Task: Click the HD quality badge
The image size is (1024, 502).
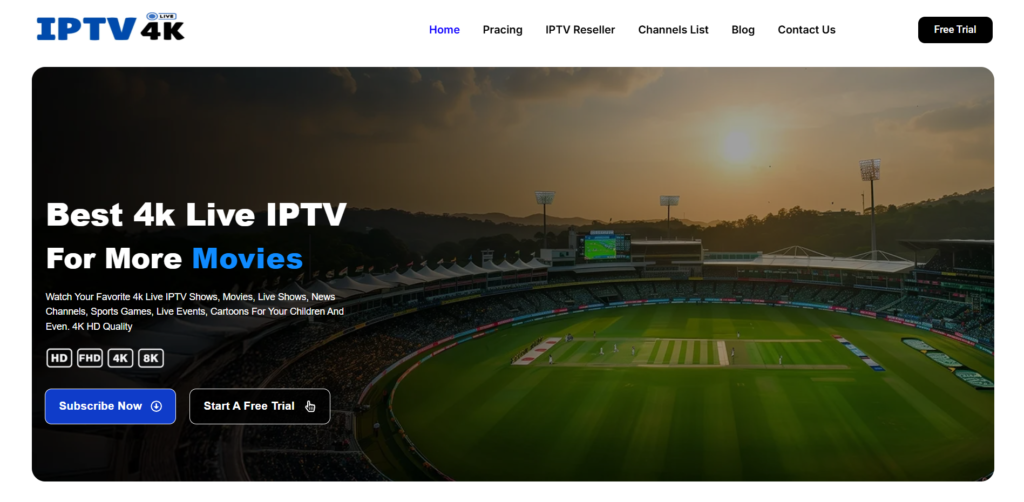Action: pyautogui.click(x=59, y=358)
